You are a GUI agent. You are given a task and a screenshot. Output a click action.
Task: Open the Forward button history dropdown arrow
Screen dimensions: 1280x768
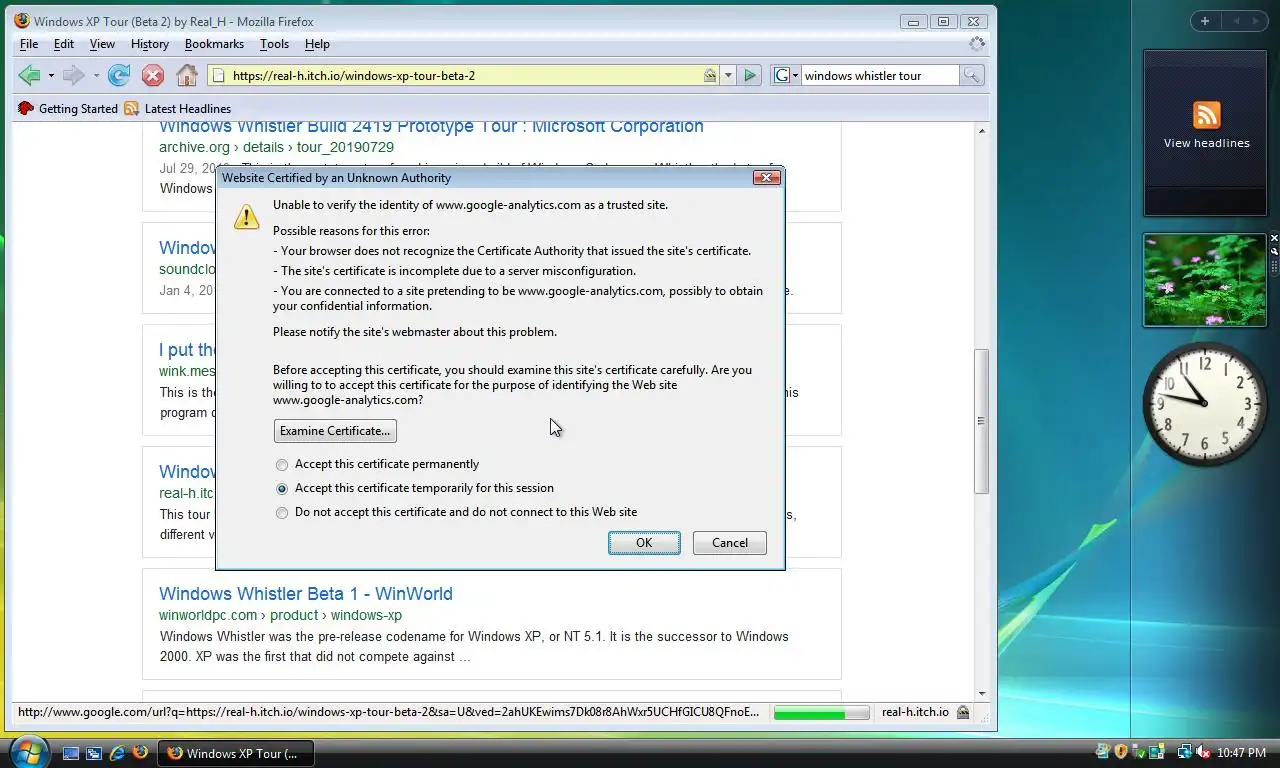96,76
